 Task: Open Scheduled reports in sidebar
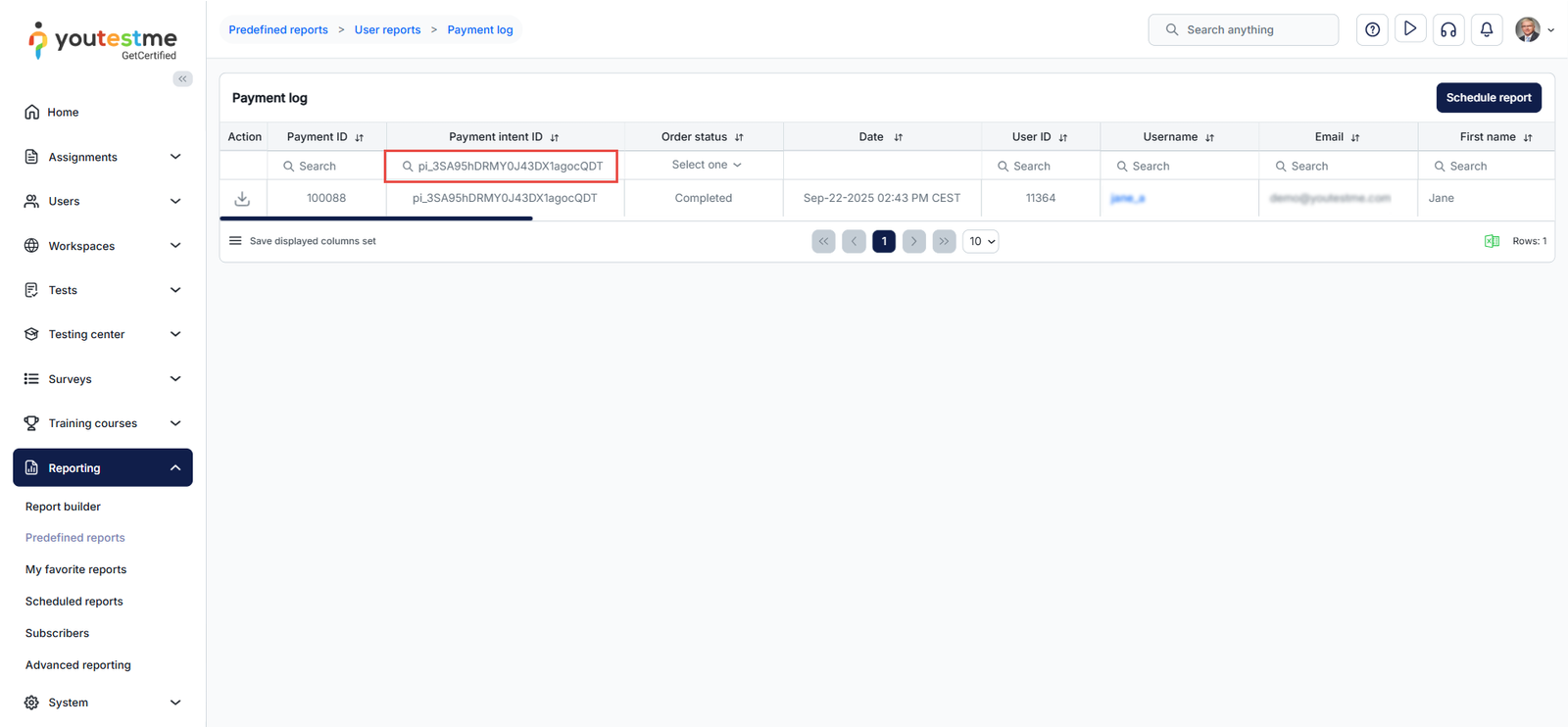coord(74,602)
